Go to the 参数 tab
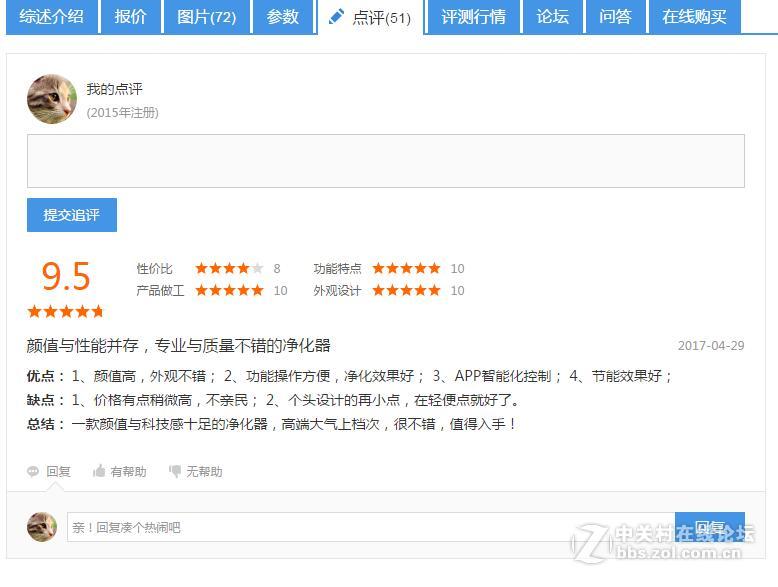Image resolution: width=778 pixels, height=587 pixels. coord(283,17)
